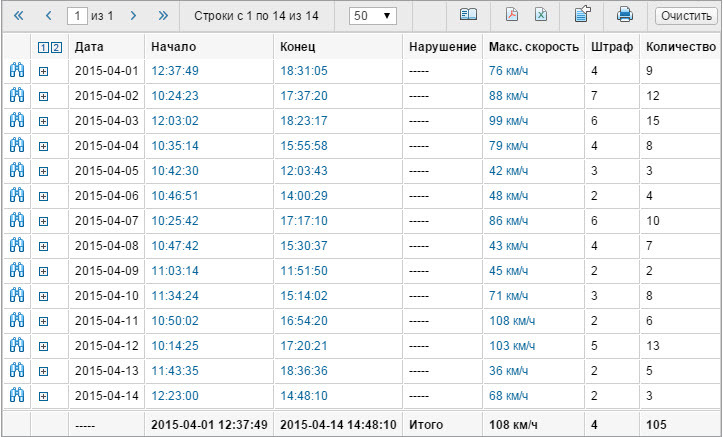The height and width of the screenshot is (437, 723).
Task: Export the report to Excel
Action: coord(541,15)
